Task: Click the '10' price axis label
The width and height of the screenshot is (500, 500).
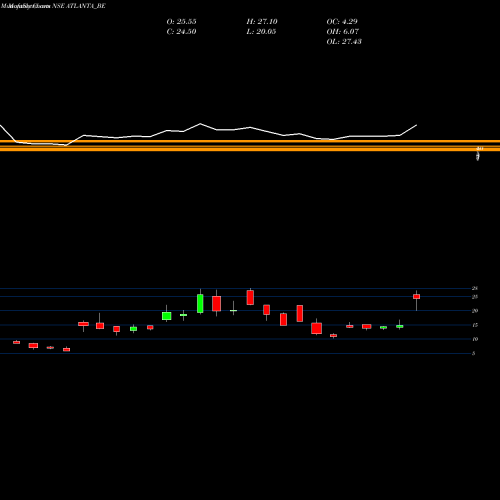Action: [475, 339]
